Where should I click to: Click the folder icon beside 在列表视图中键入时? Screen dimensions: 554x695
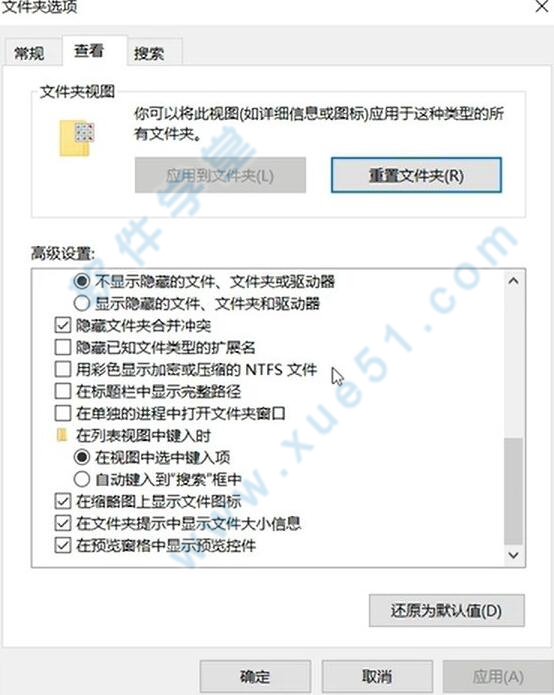62,435
